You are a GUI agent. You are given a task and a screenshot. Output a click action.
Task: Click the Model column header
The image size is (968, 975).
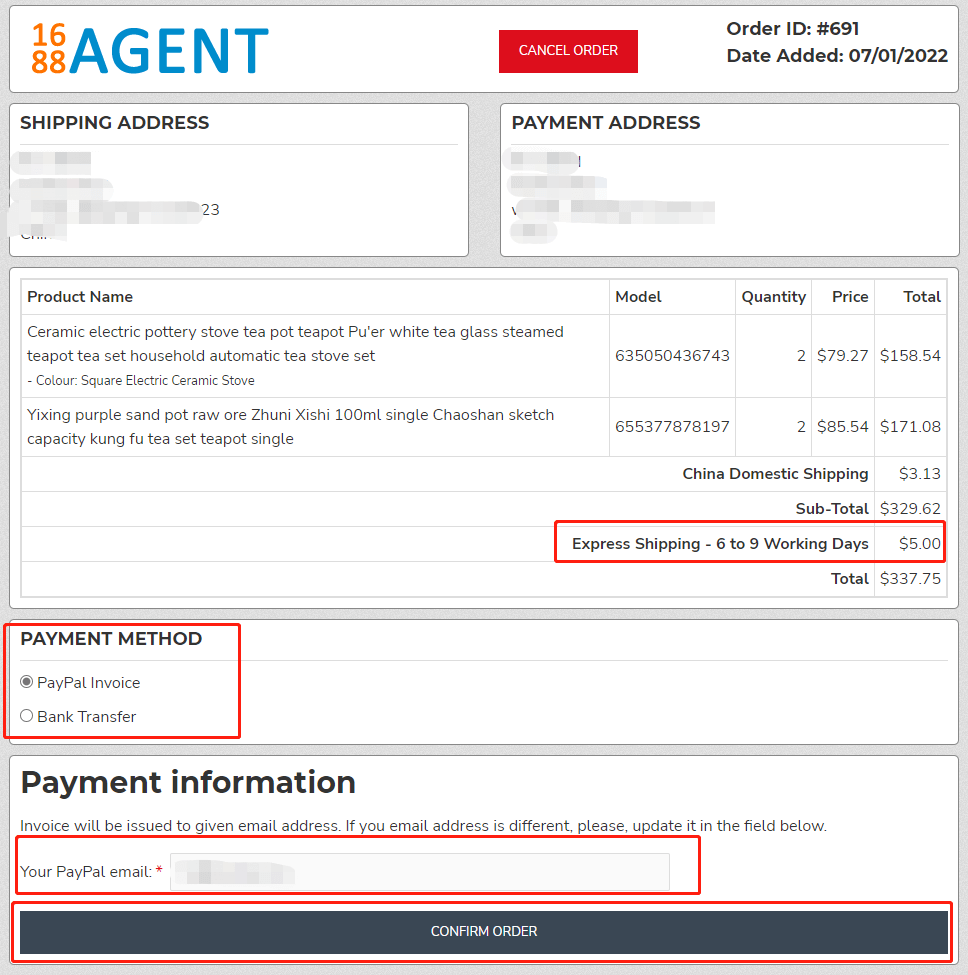(x=638, y=297)
